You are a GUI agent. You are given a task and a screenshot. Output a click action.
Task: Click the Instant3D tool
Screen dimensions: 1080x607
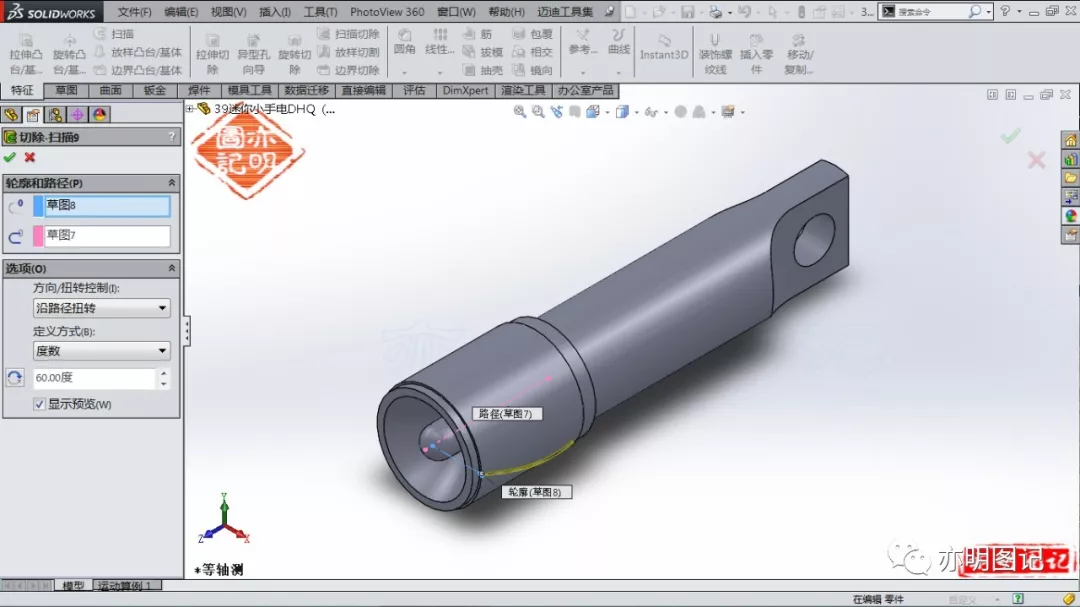[x=664, y=47]
